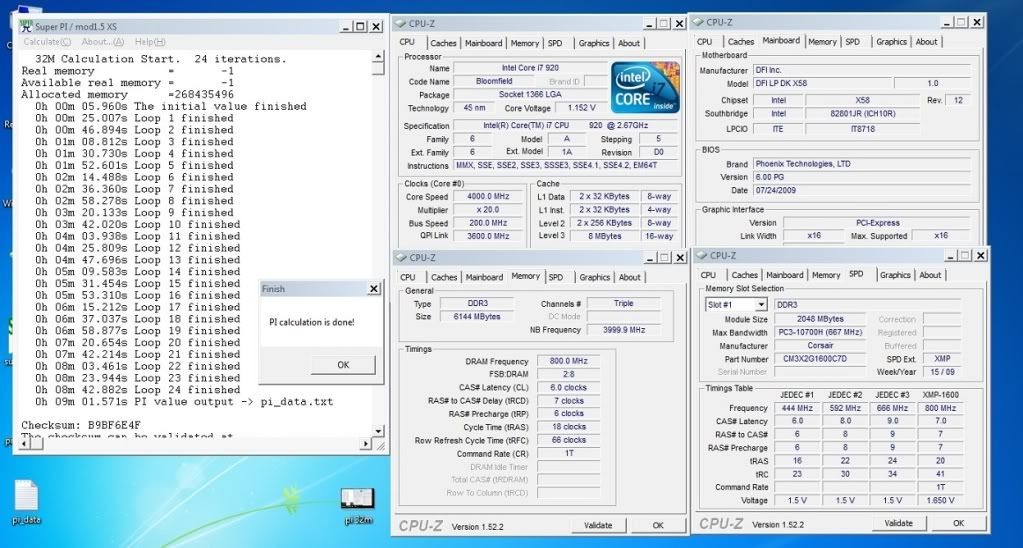
Task: Expand the Slot #1 memory slot dropdown
Action: [x=761, y=304]
